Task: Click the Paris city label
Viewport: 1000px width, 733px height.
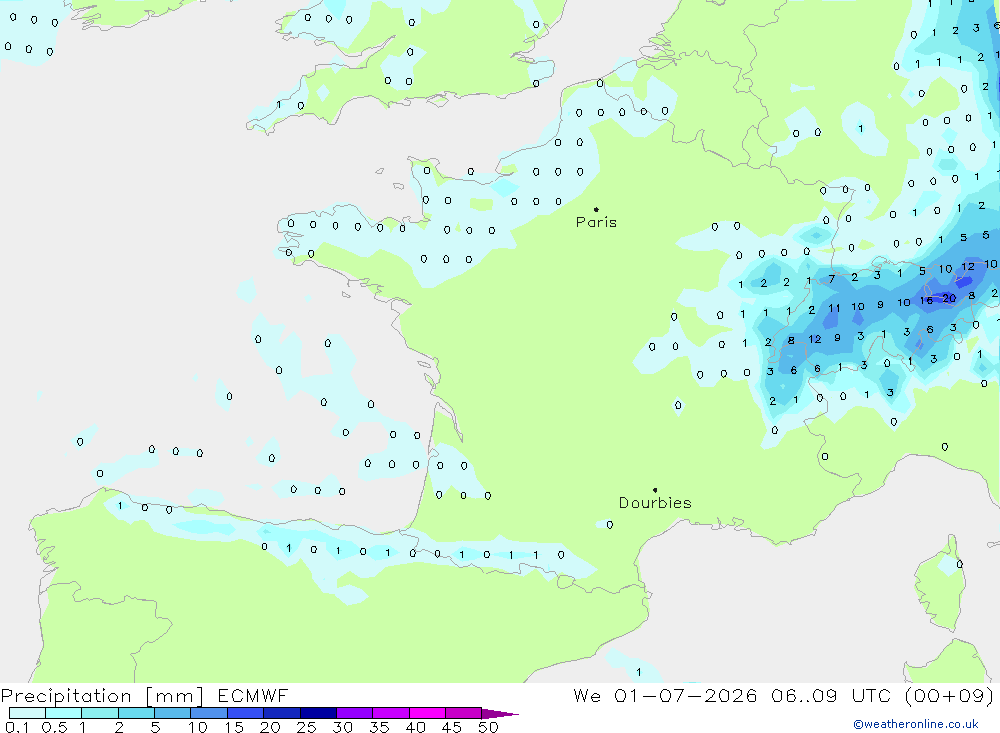Action: pyautogui.click(x=596, y=222)
